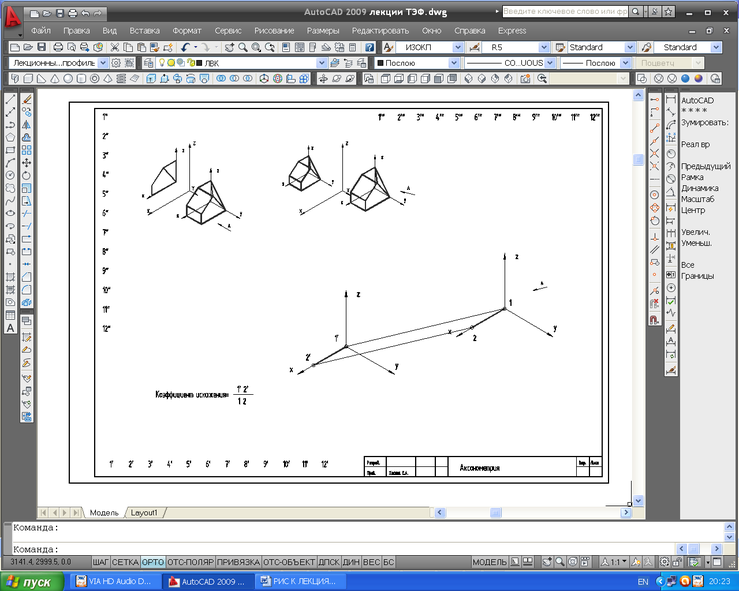Click the Plot (print) icon
Viewport: 739px width, 591px height.
(58, 47)
